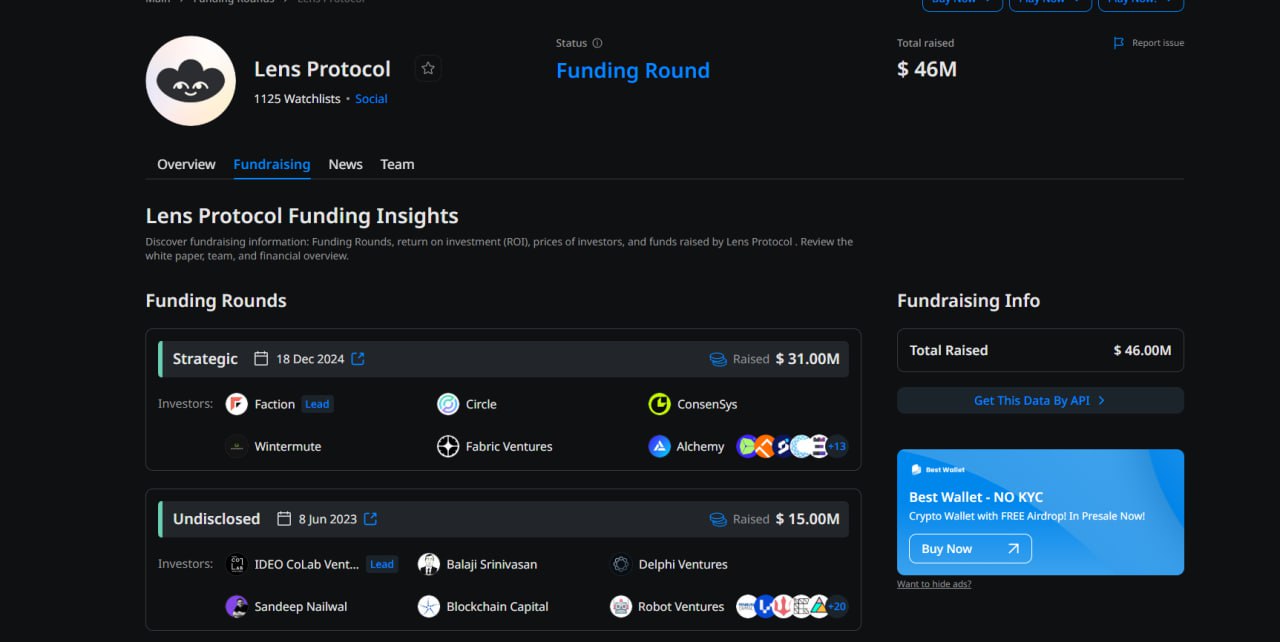Switch to the Overview tab
This screenshot has height=642, width=1280.
(186, 164)
